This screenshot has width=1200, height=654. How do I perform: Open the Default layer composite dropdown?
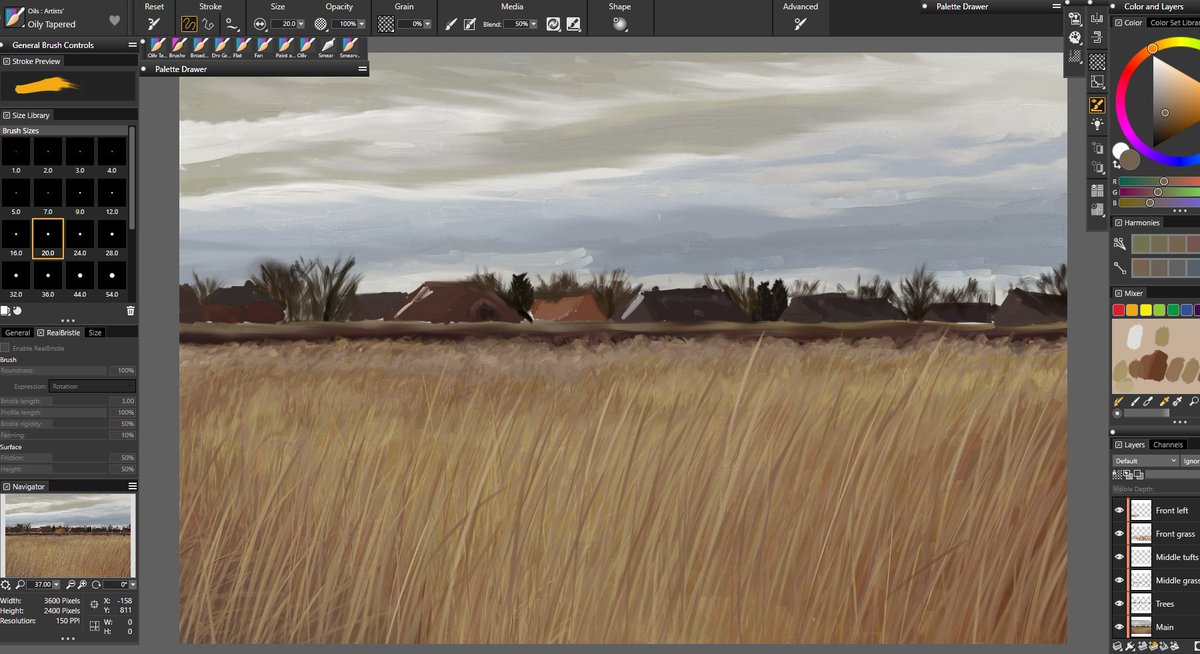coord(1144,460)
